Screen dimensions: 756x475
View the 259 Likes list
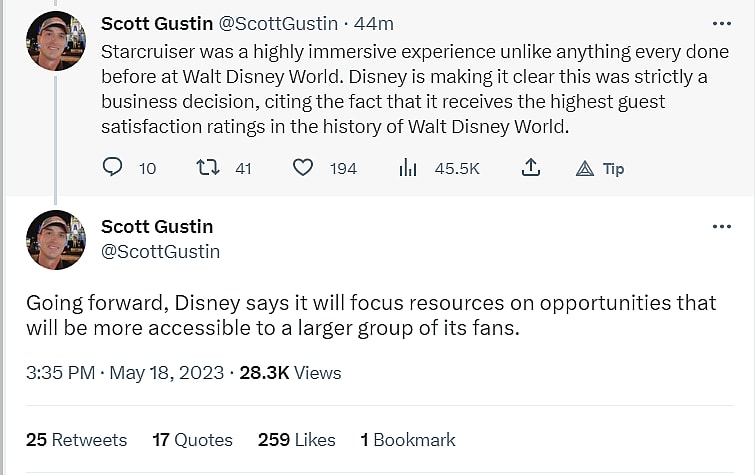[296, 440]
